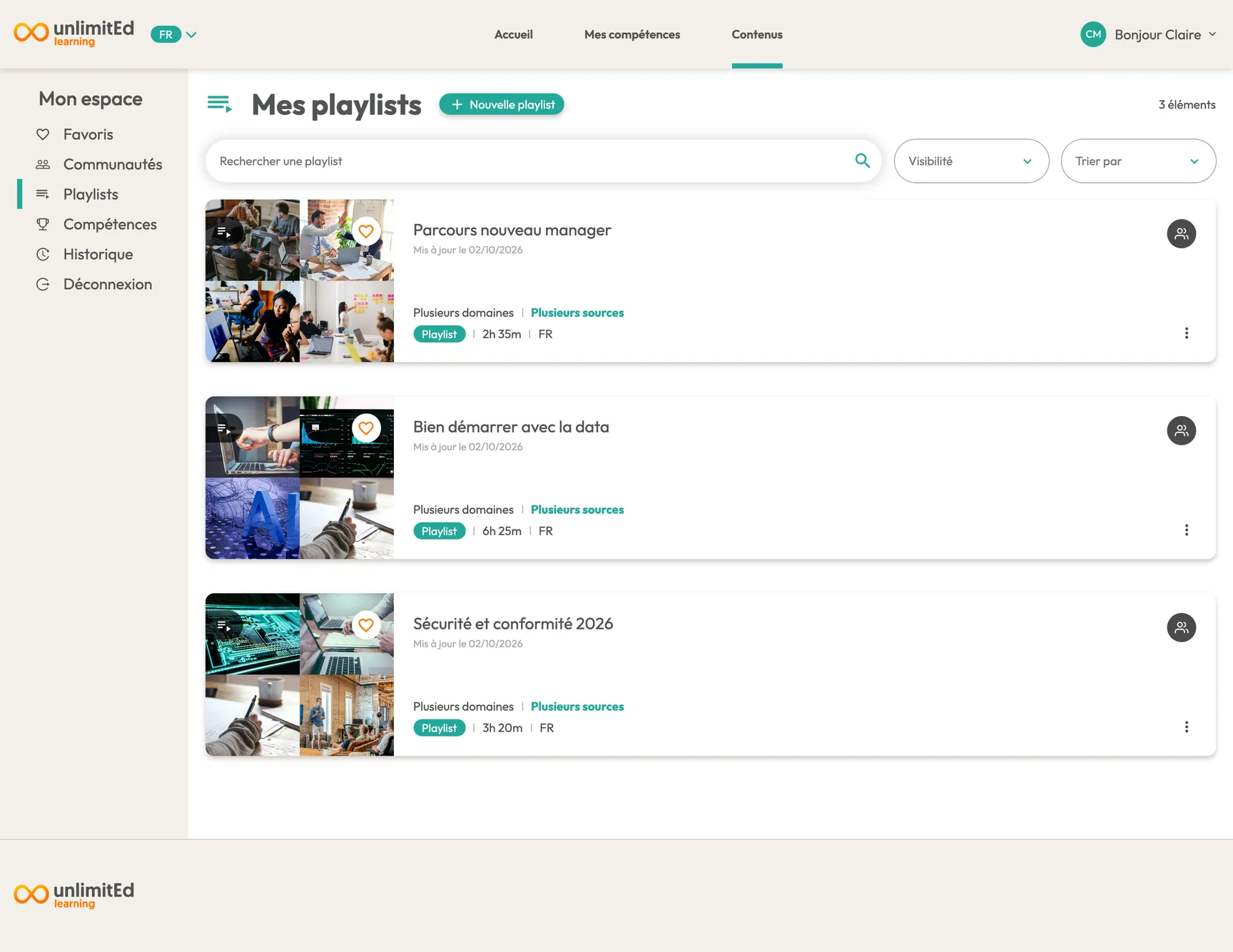Open the Sécurité et conformité 2026 title

(513, 624)
